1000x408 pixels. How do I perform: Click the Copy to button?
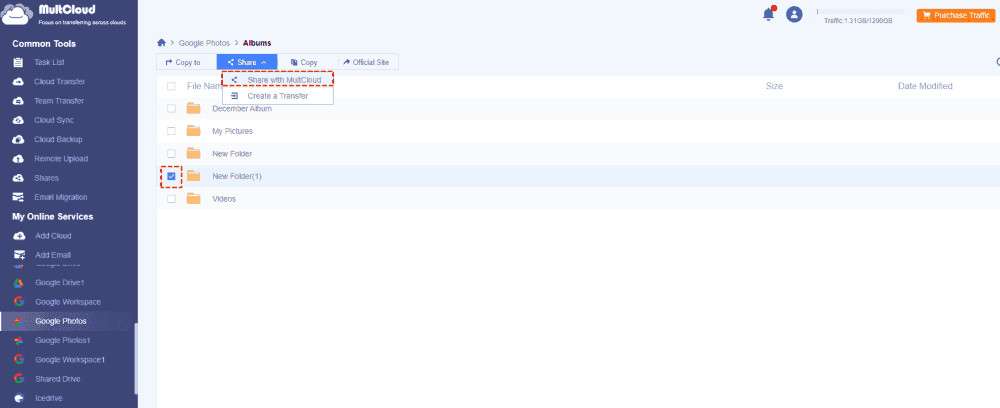click(x=183, y=62)
